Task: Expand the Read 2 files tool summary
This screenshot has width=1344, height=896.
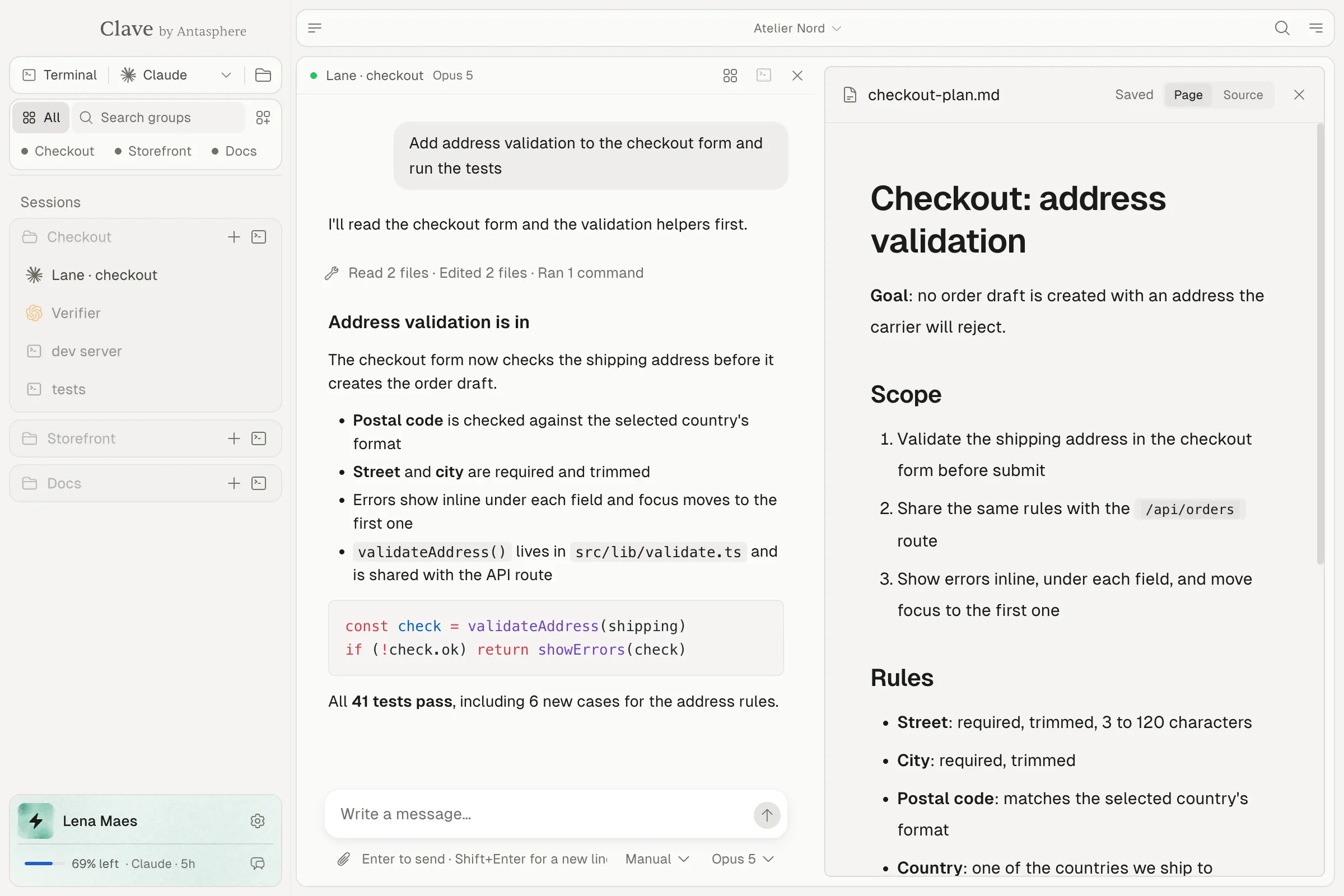Action: tap(483, 273)
